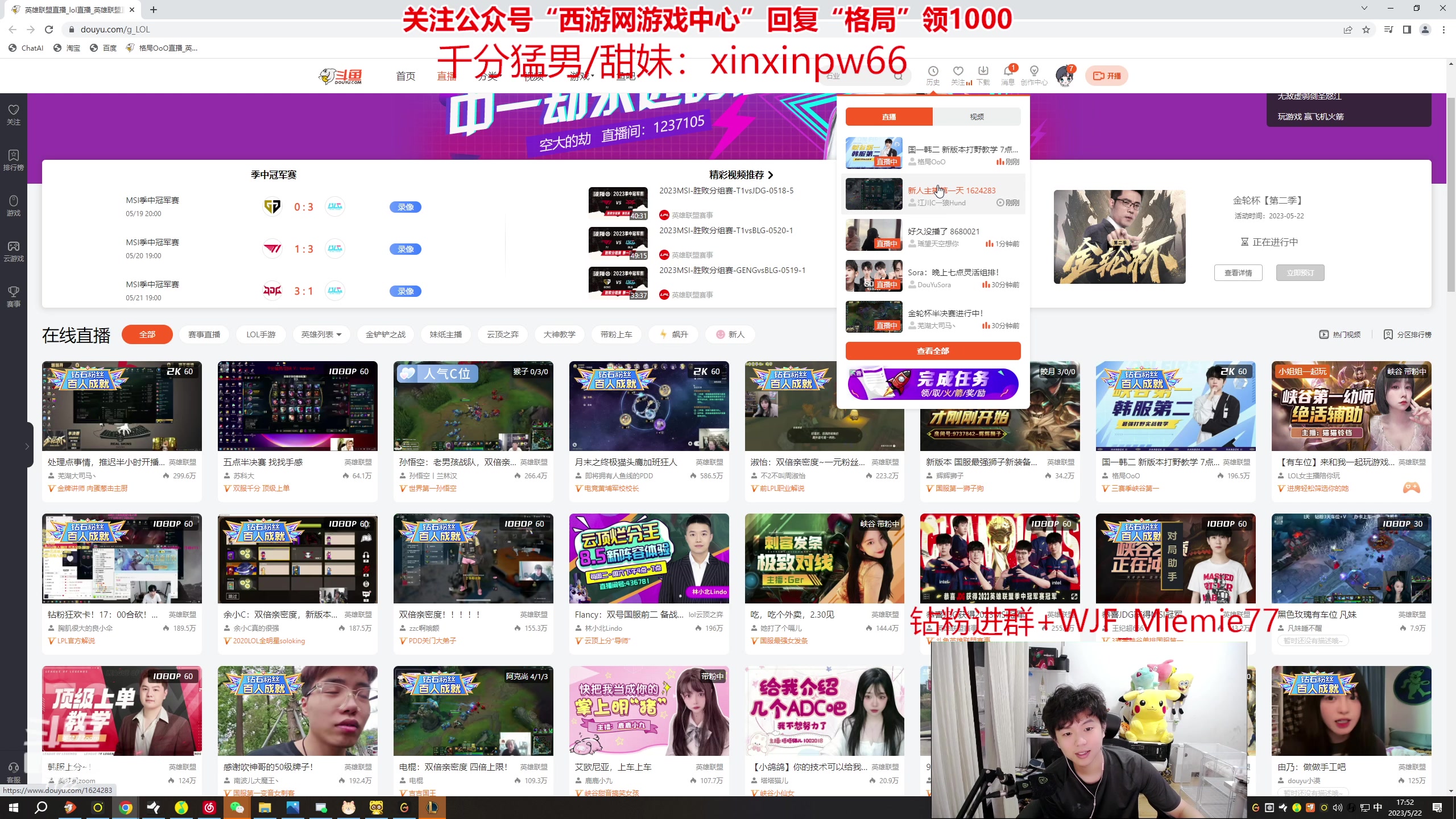
Task: Select the 妹纸主播 filter tab
Action: tap(446, 334)
